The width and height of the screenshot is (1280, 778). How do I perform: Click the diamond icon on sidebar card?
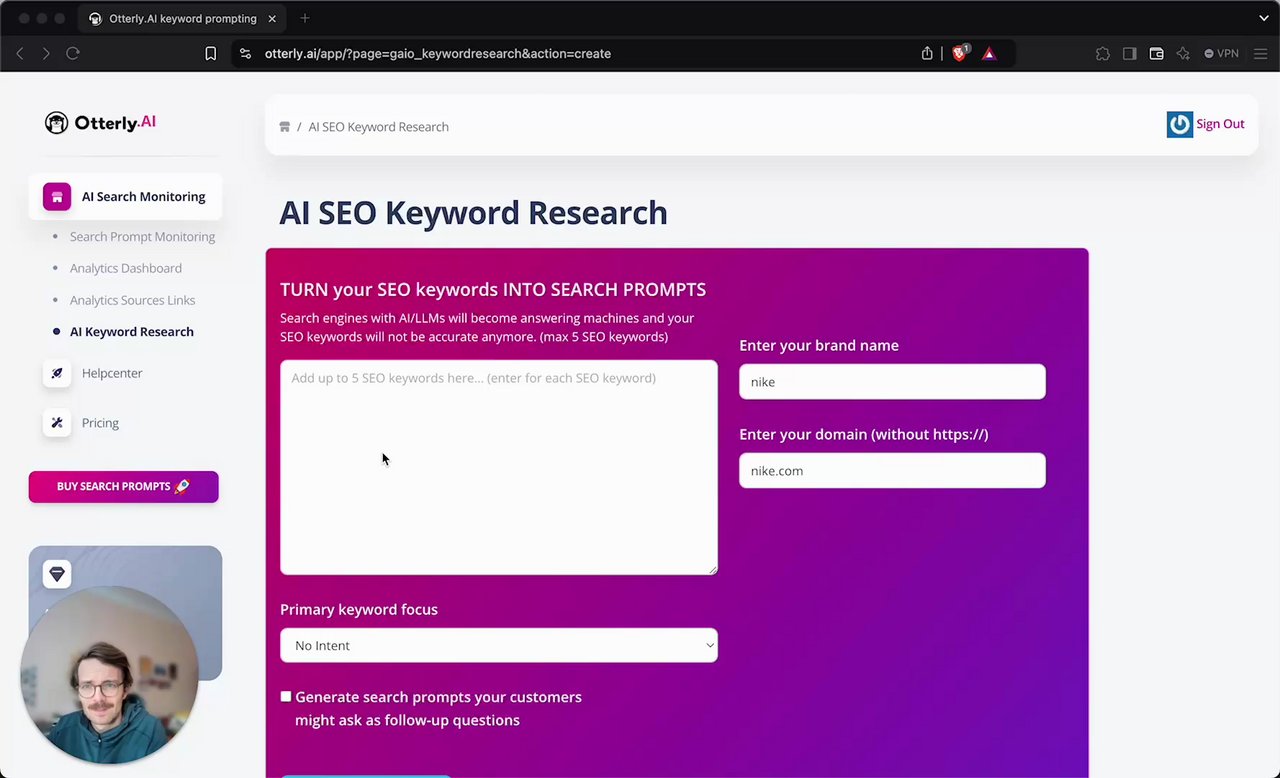pyautogui.click(x=57, y=574)
